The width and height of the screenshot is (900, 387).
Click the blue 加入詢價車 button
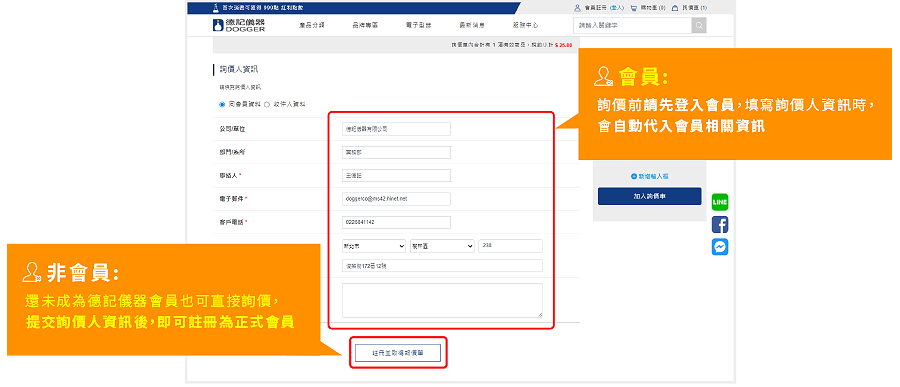pos(649,196)
